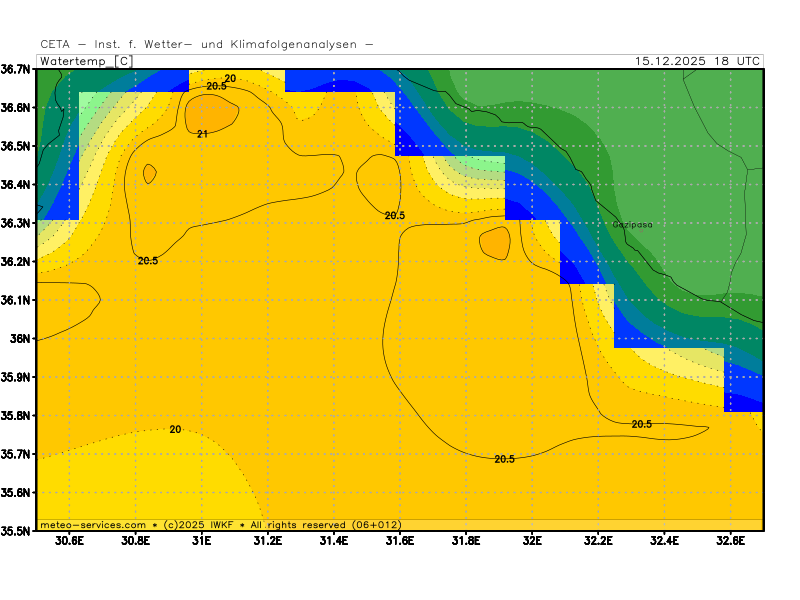800x600 pixels.
Task: Click the Gazipasa town label
Action: pos(632,225)
